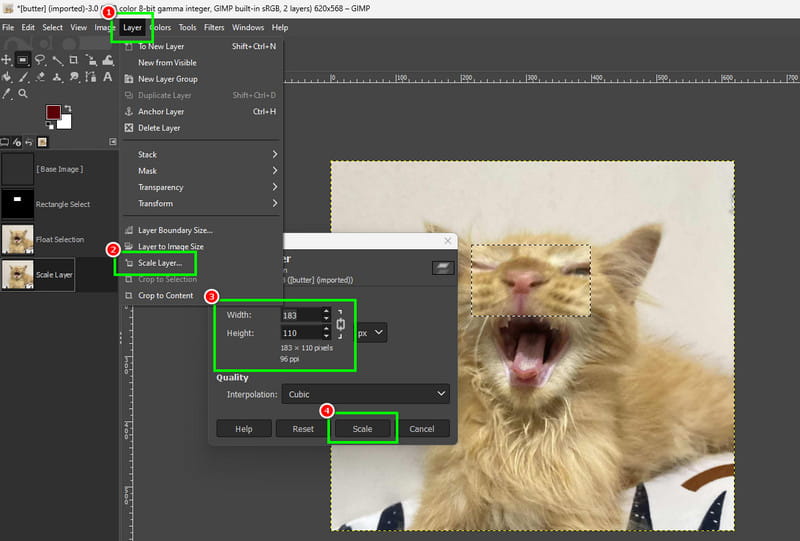The height and width of the screenshot is (541, 800).
Task: Click the Width input field
Action: (301, 315)
